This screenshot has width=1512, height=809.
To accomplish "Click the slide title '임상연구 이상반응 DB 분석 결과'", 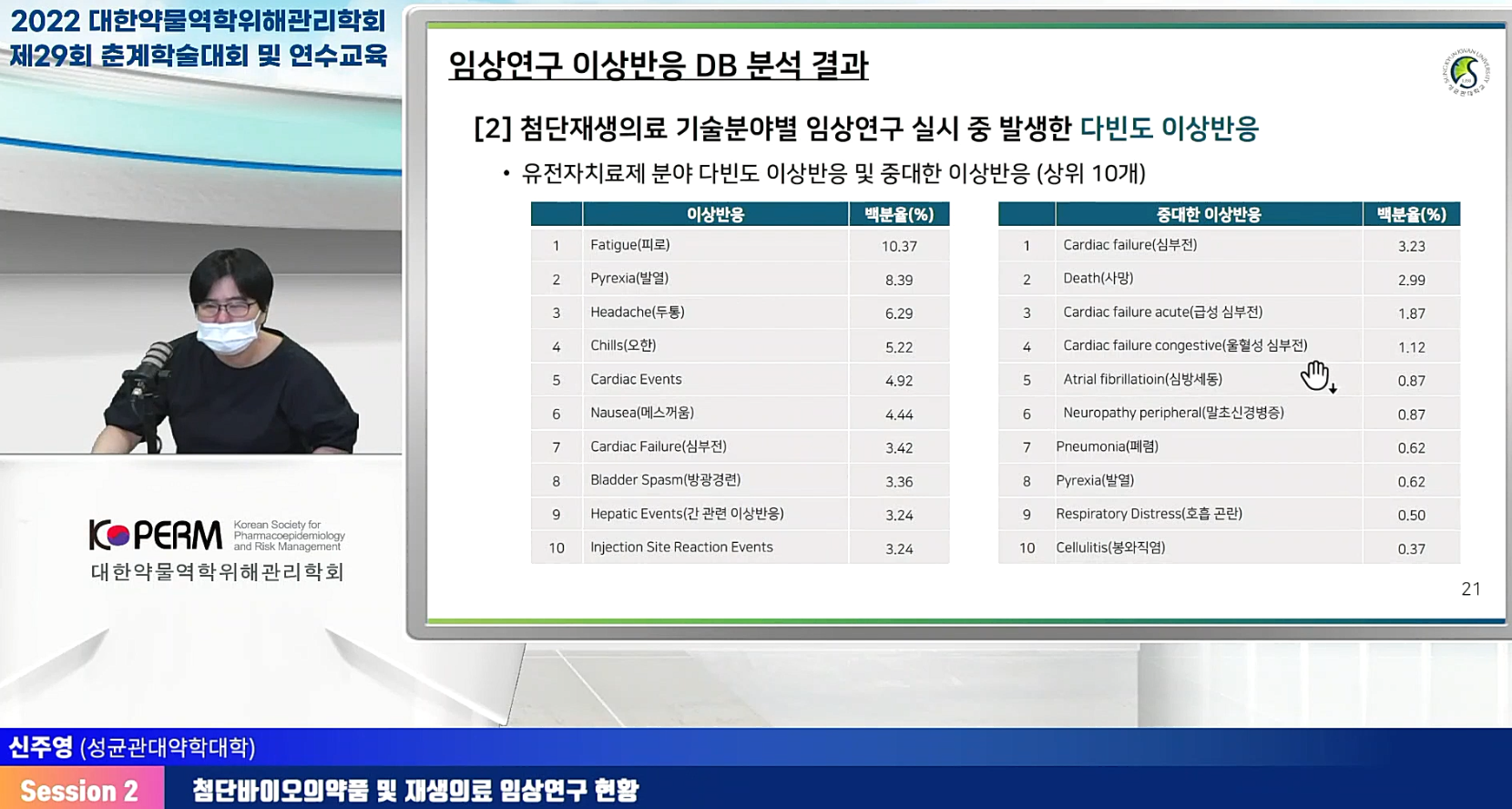I will click(x=659, y=65).
